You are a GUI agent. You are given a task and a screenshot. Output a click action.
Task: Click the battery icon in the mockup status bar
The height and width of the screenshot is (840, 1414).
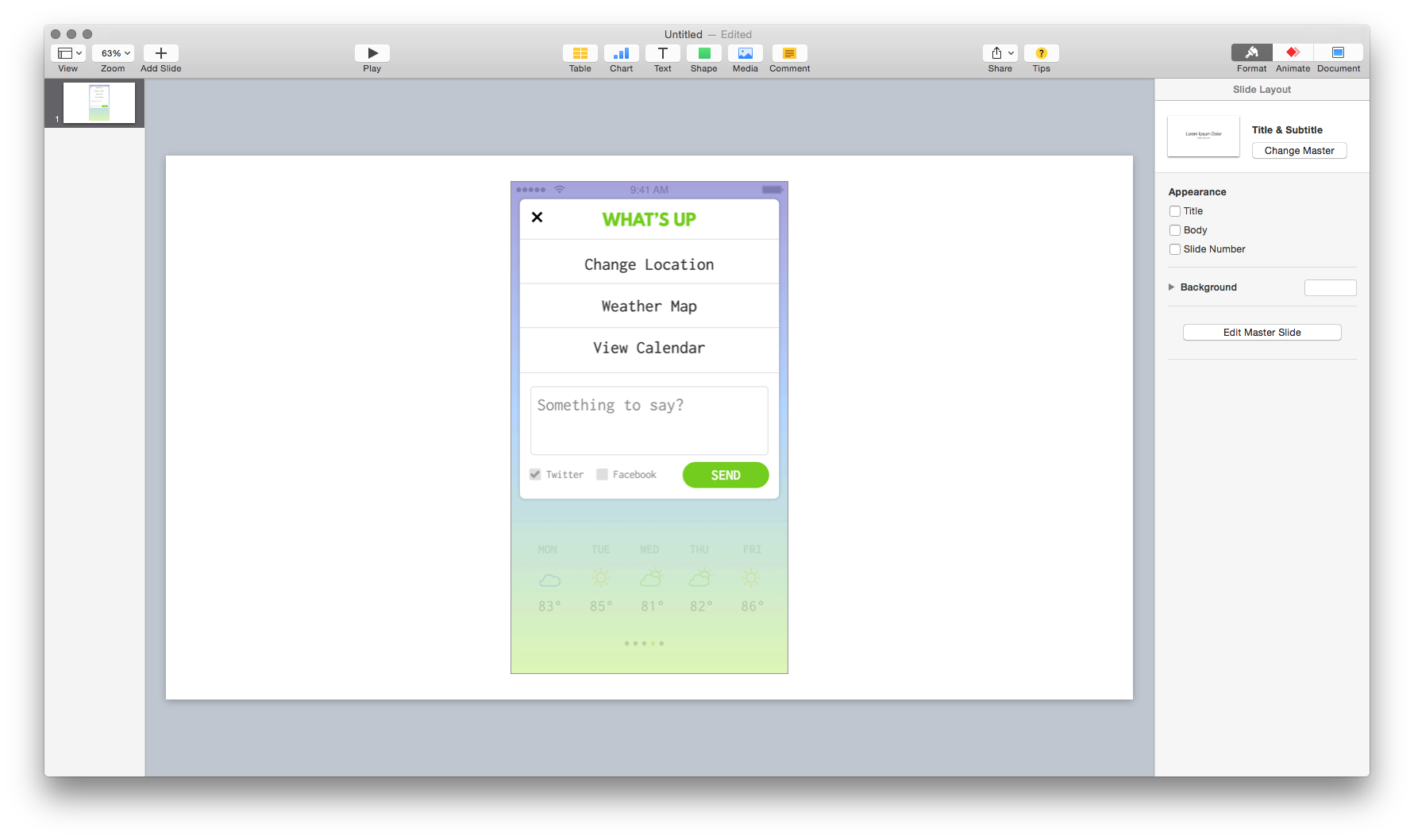coord(772,190)
